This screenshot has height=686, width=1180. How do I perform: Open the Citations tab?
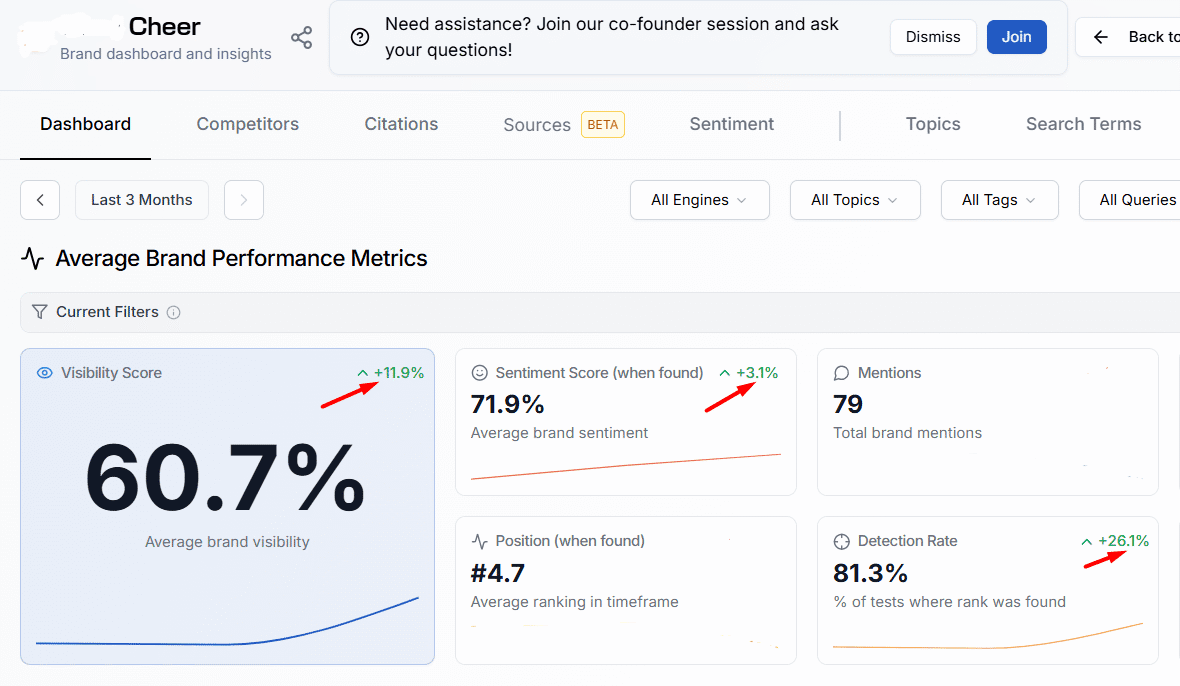click(401, 124)
